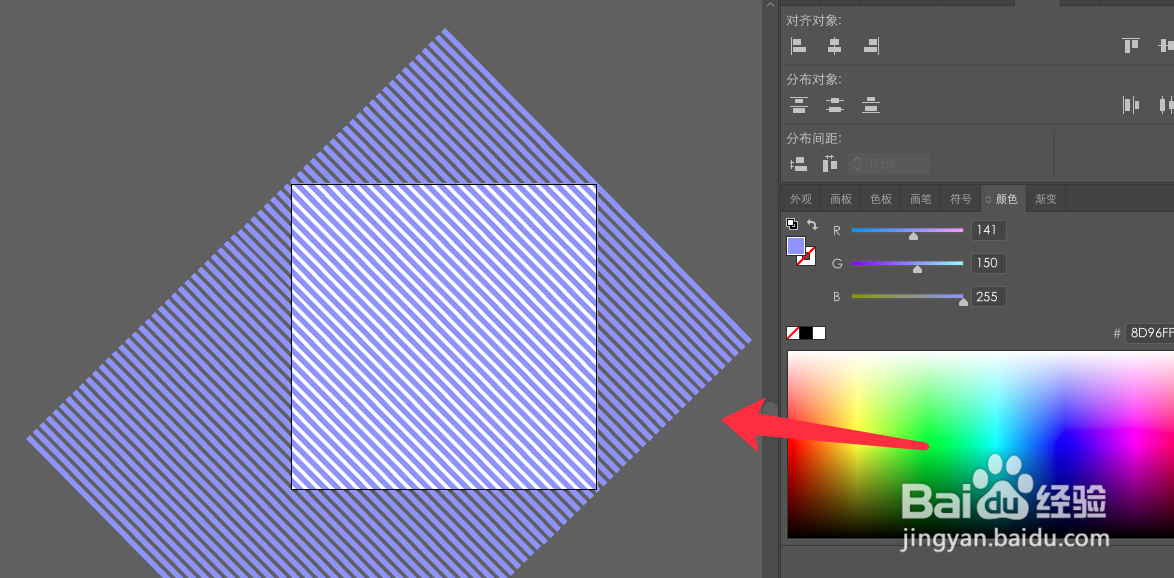Click the horizontal distribute spacing icon
The image size is (1174, 578).
click(x=830, y=163)
